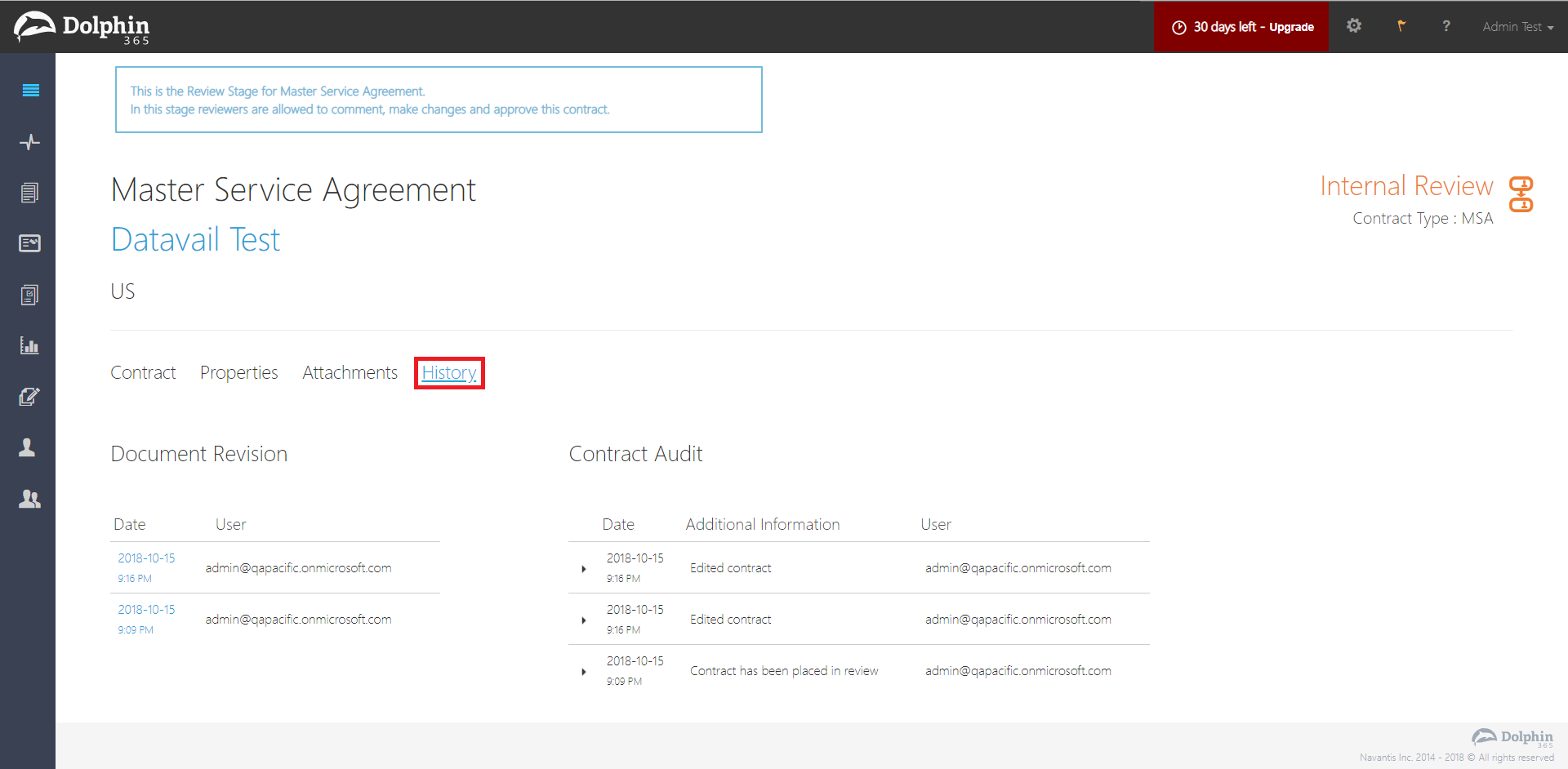Click the User header in Contract Audit
Screen dimensions: 1568x769
click(936, 525)
